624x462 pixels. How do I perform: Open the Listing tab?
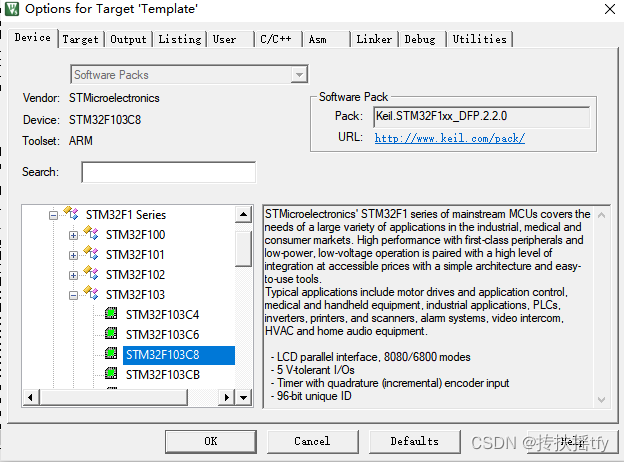point(180,39)
